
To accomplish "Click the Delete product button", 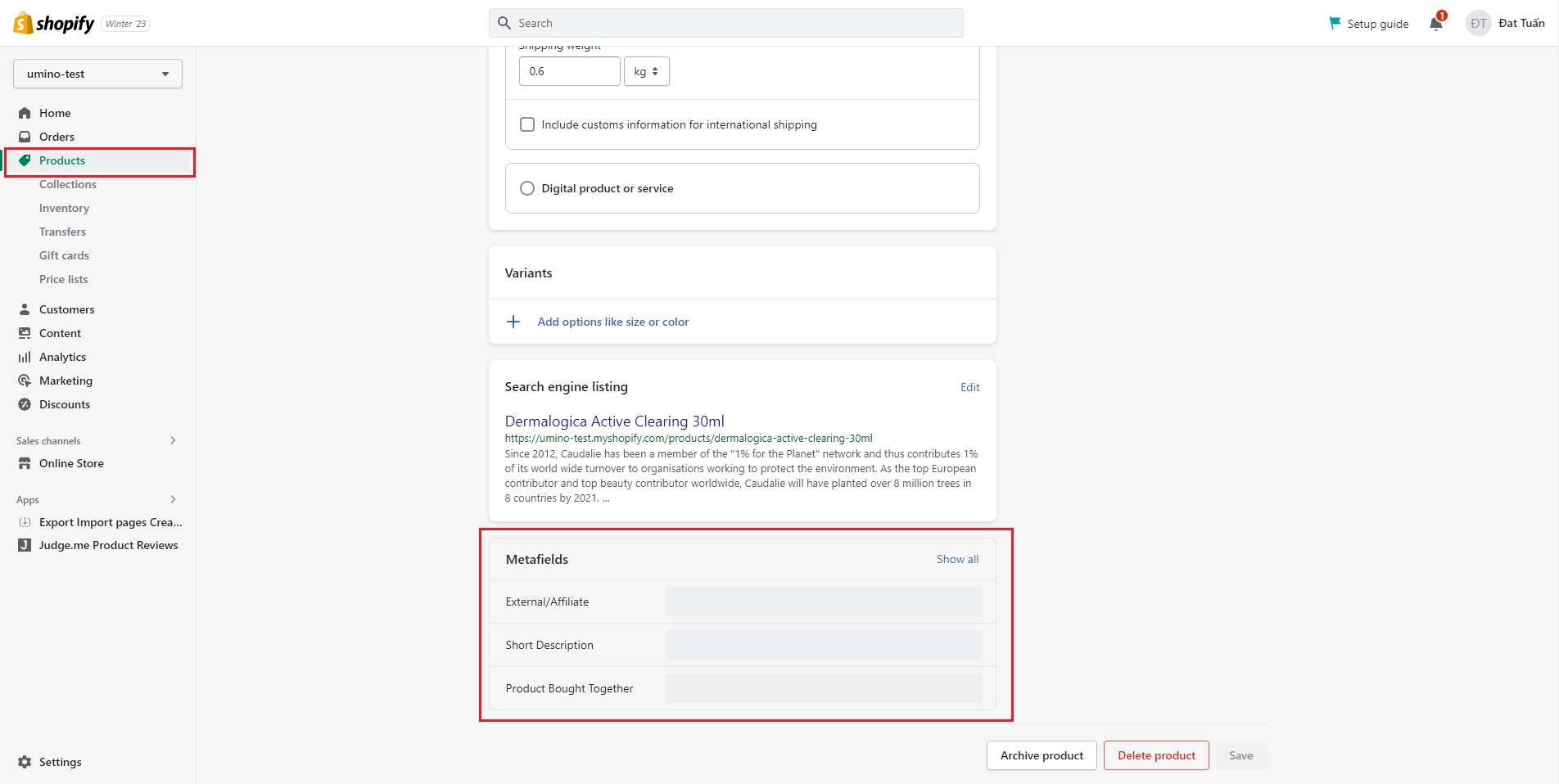I will tap(1156, 755).
